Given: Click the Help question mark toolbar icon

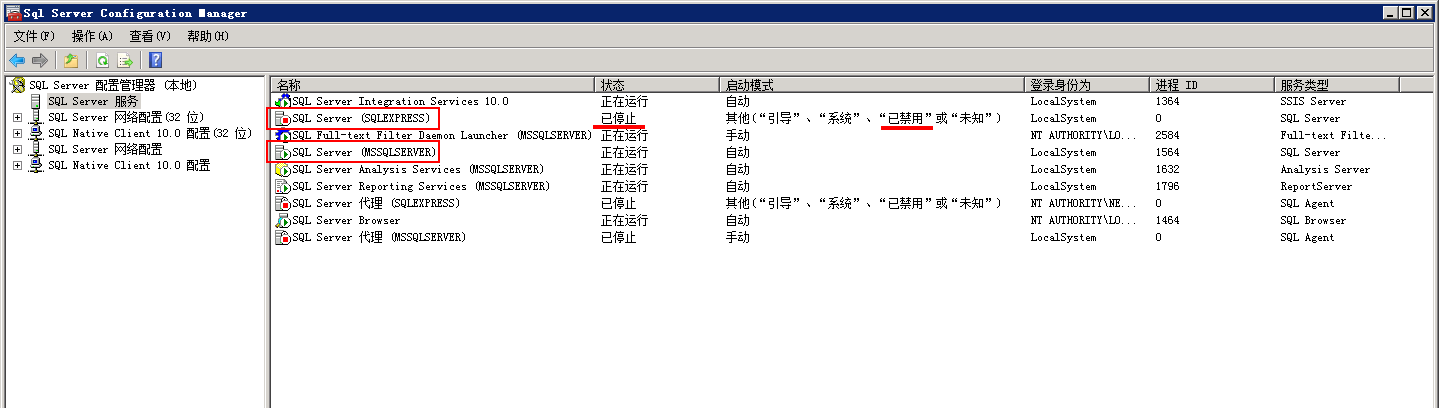Looking at the screenshot, I should click(x=156, y=60).
